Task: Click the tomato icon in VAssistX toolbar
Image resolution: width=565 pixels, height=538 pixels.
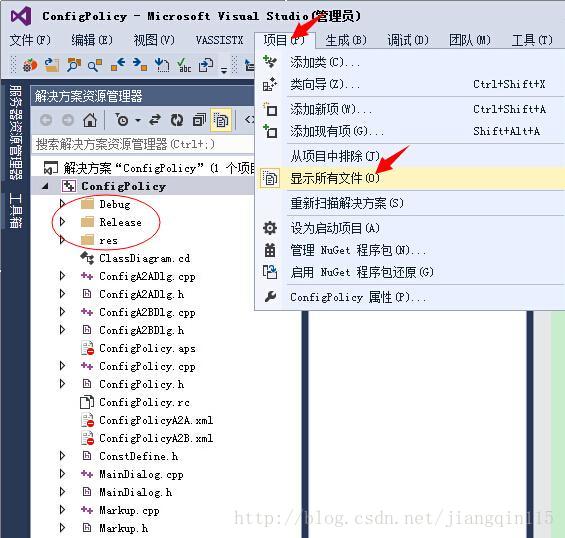Action: [30, 65]
